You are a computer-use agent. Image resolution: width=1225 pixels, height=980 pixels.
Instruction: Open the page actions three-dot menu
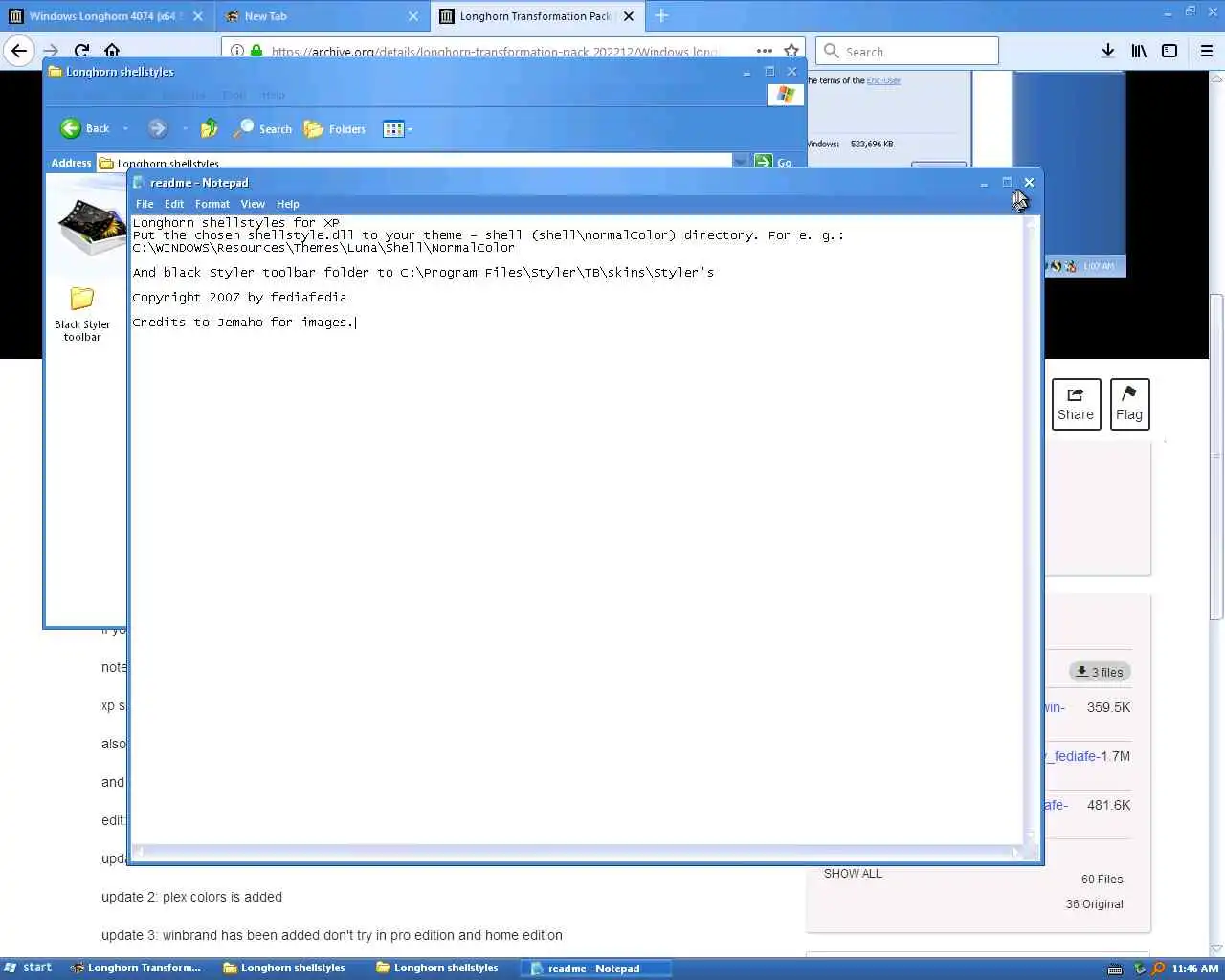764,51
